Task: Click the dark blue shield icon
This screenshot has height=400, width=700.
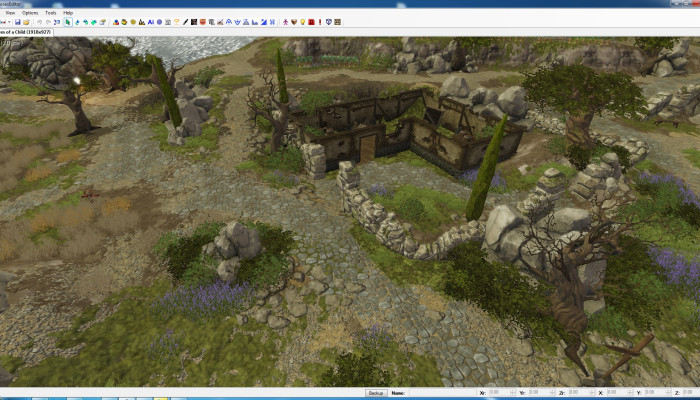Action: 329,22
